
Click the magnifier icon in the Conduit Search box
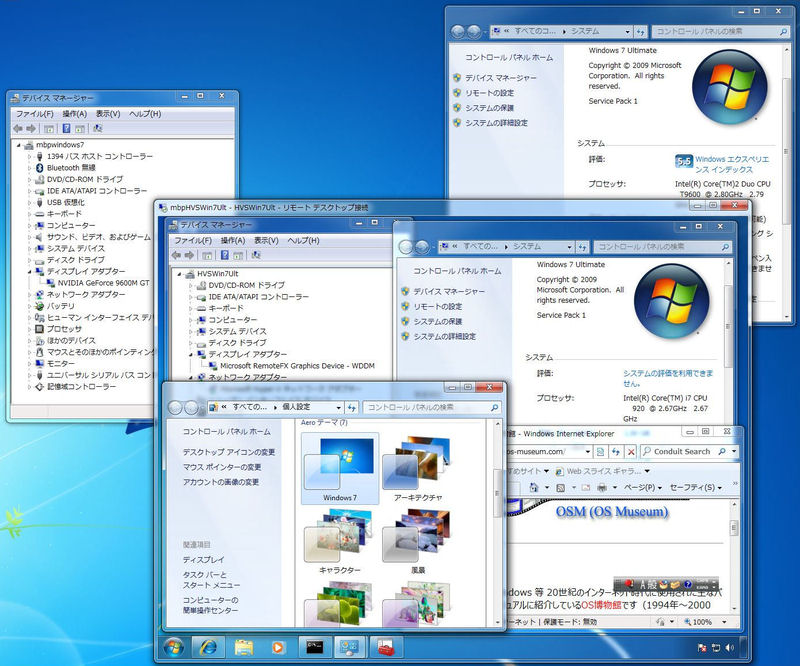[x=722, y=452]
